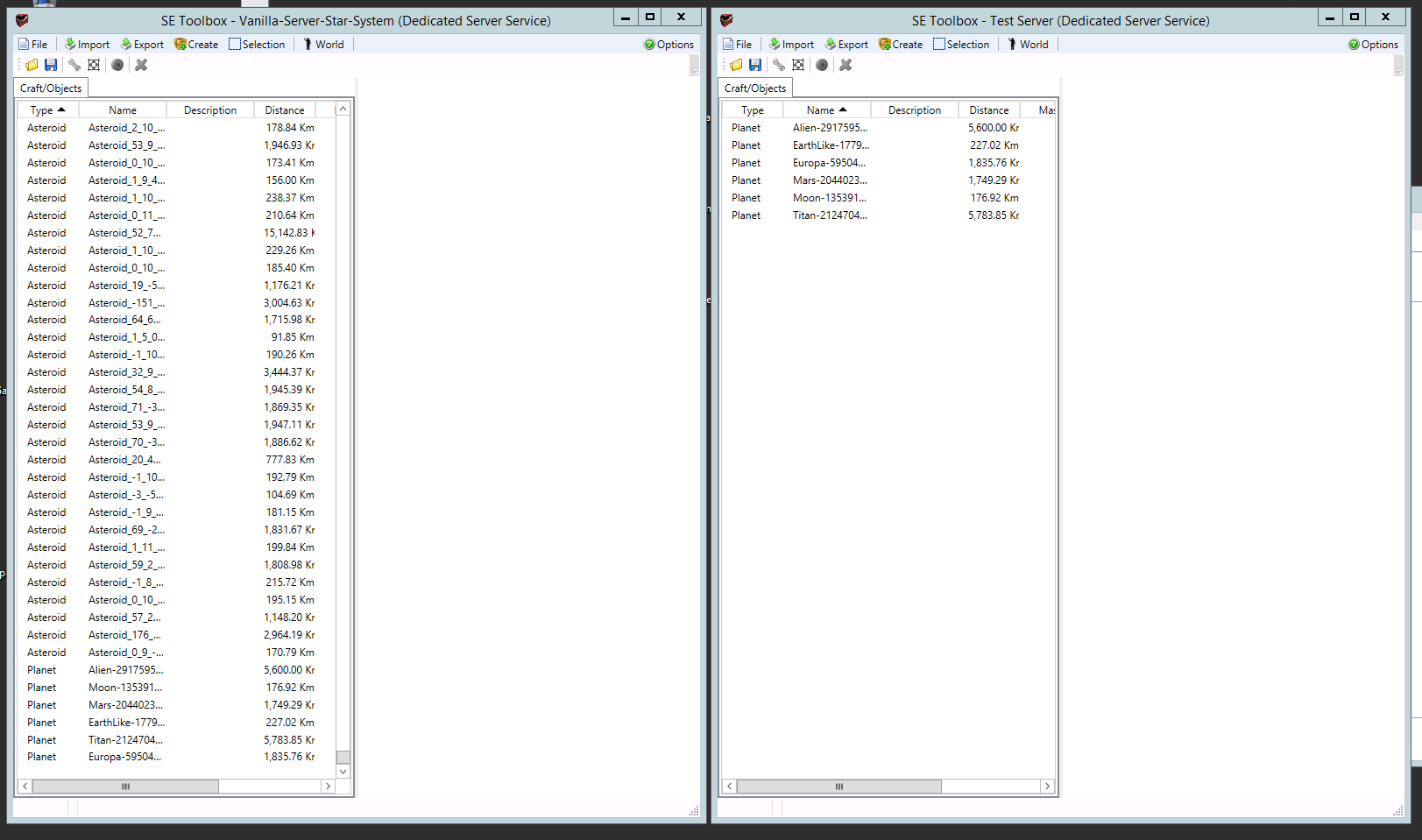Open the World menu in Test Server window
This screenshot has width=1422, height=840.
pyautogui.click(x=1028, y=45)
